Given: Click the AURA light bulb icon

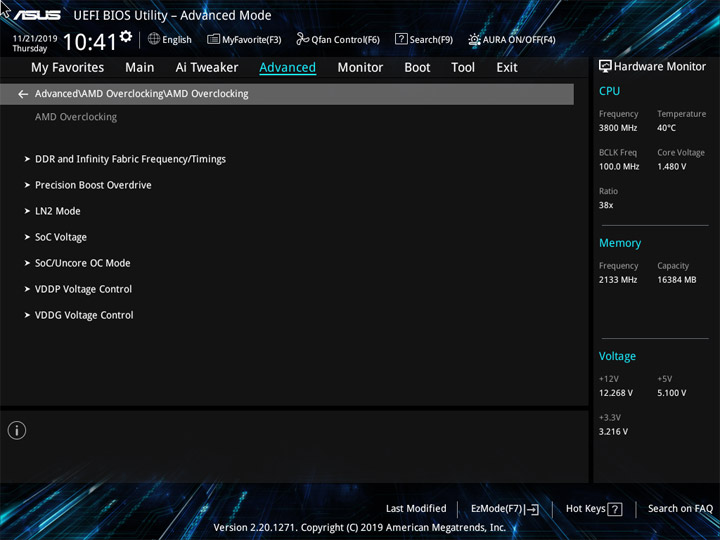Looking at the screenshot, I should (474, 39).
